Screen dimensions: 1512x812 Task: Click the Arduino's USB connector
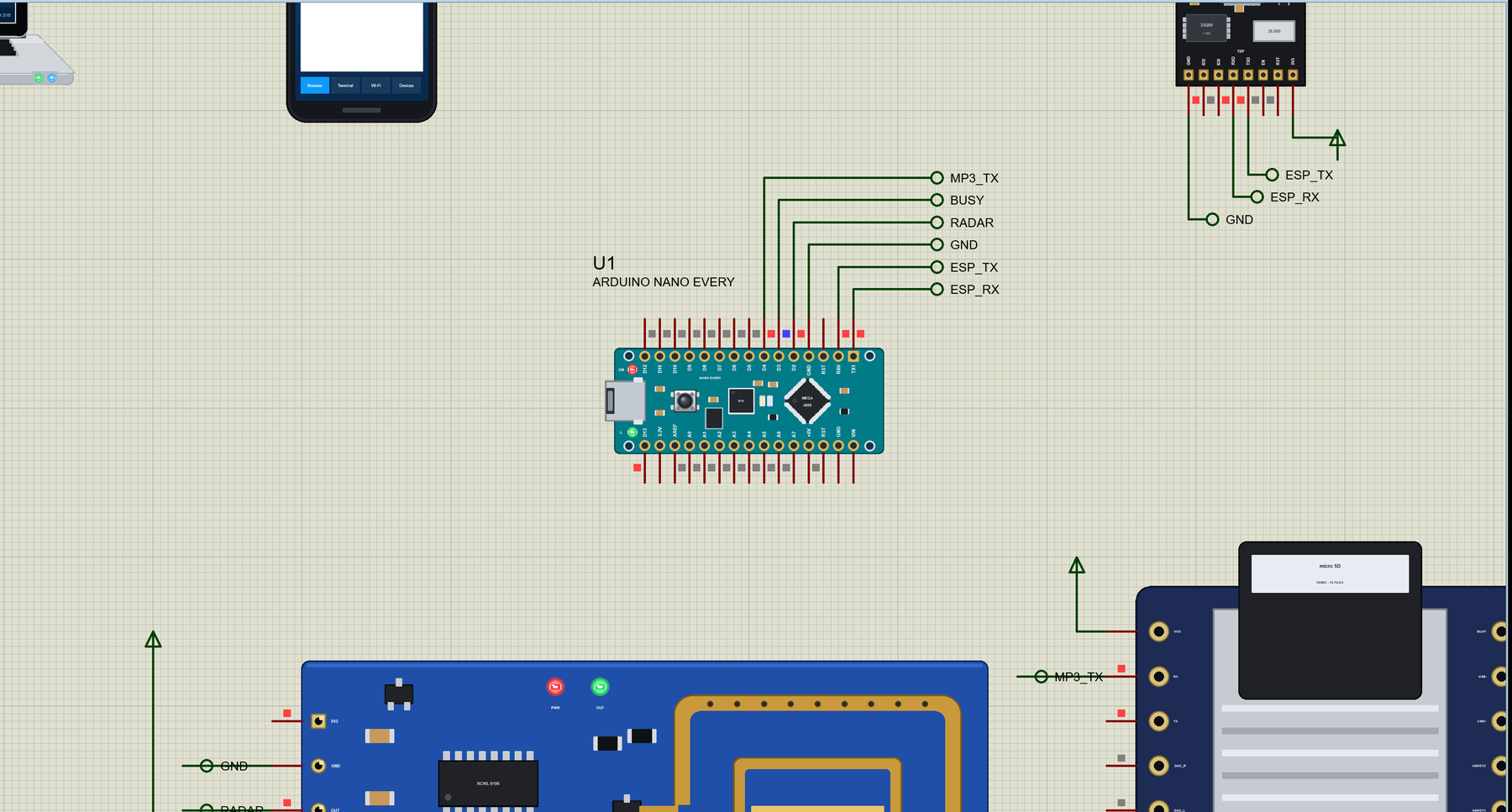(625, 401)
